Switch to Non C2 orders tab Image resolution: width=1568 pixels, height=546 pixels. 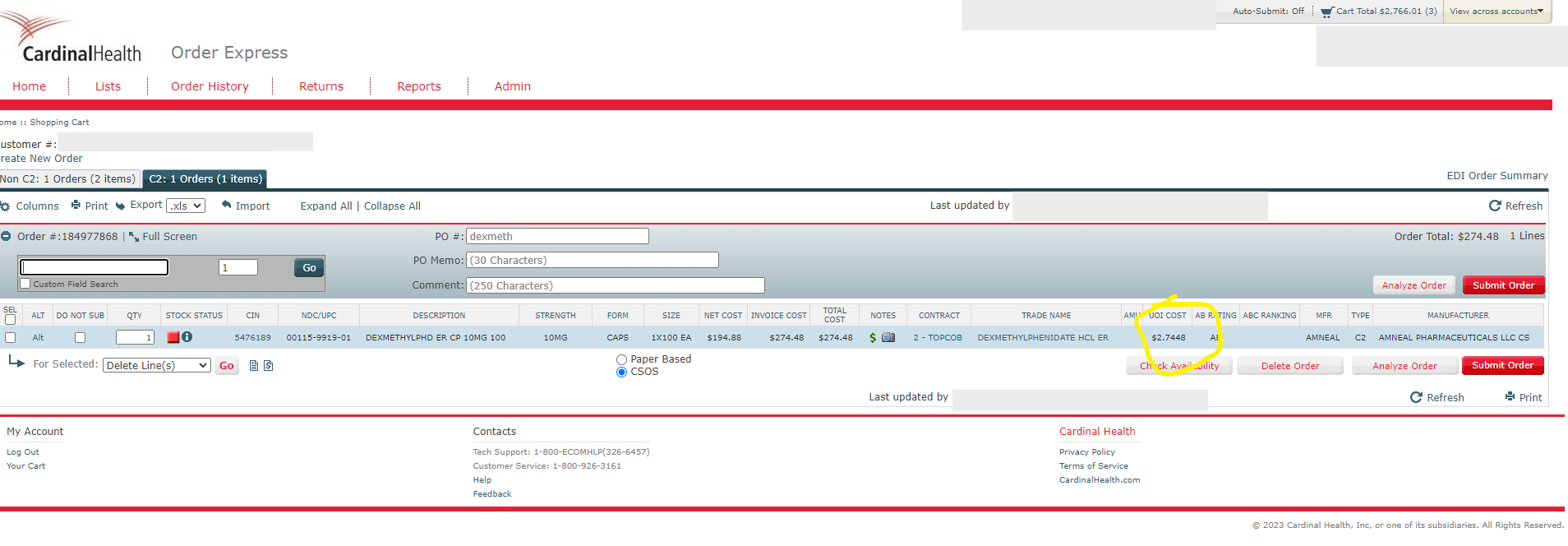pyautogui.click(x=69, y=179)
